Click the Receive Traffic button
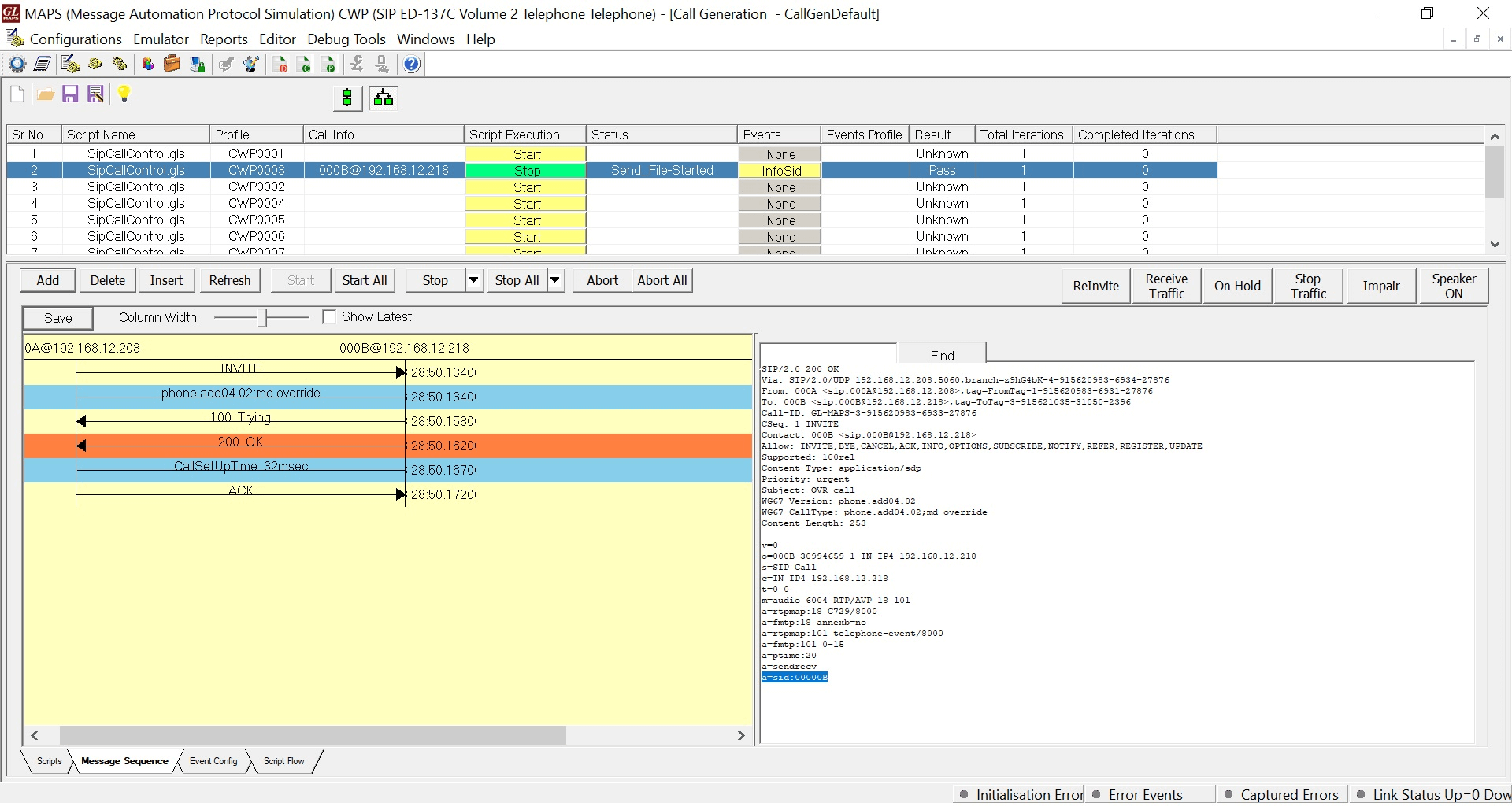The height and width of the screenshot is (806, 1512). (1166, 286)
